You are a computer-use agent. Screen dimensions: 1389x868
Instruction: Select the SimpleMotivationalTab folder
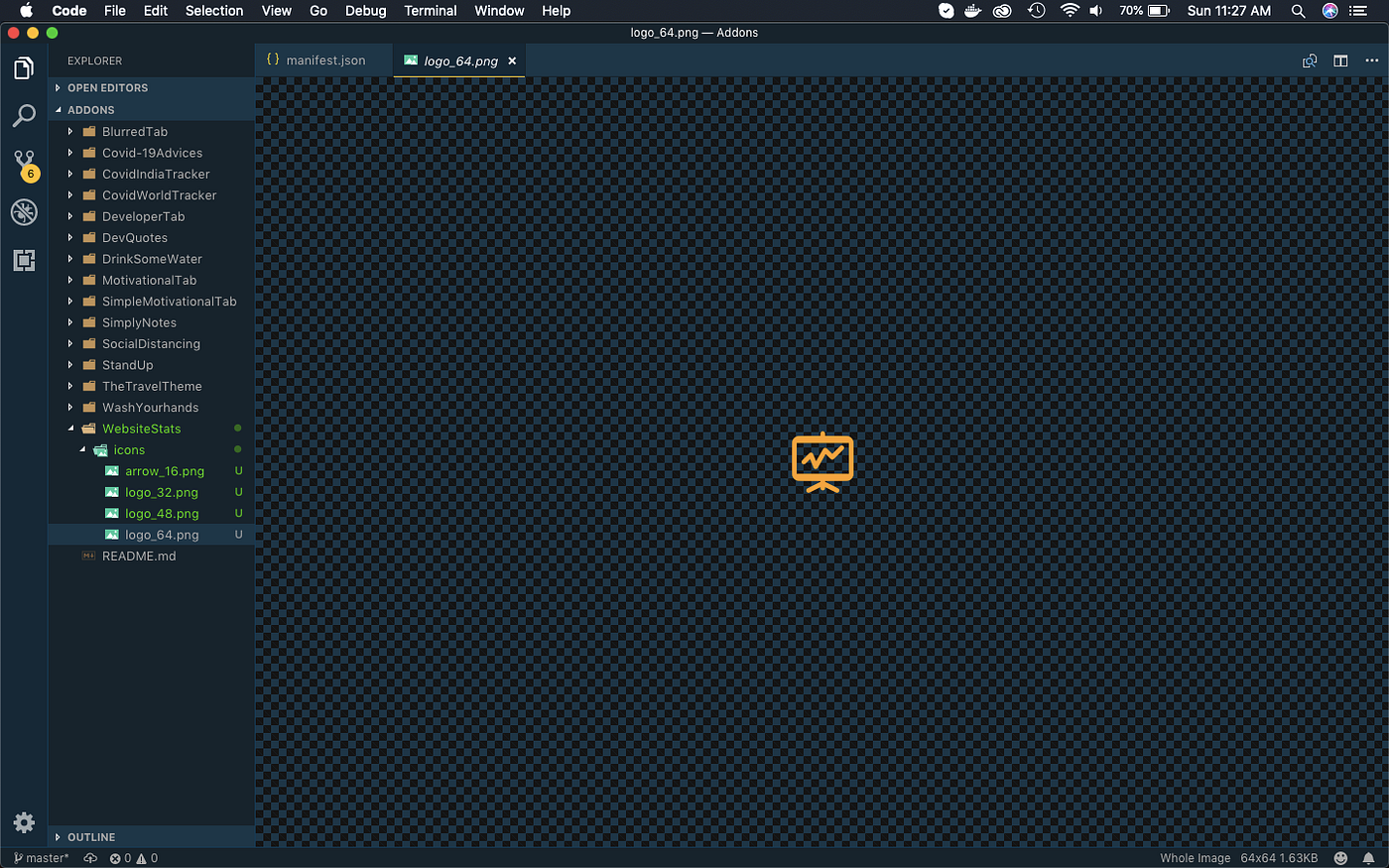tap(152, 302)
